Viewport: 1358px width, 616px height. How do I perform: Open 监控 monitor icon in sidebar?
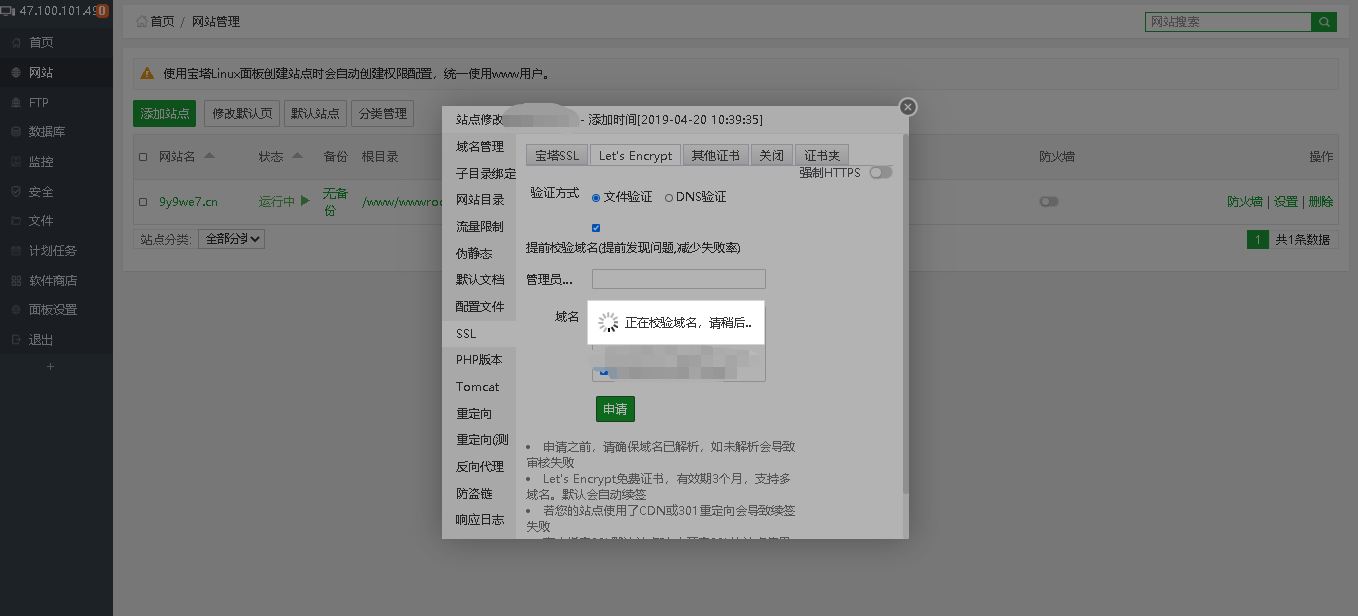[x=16, y=162]
